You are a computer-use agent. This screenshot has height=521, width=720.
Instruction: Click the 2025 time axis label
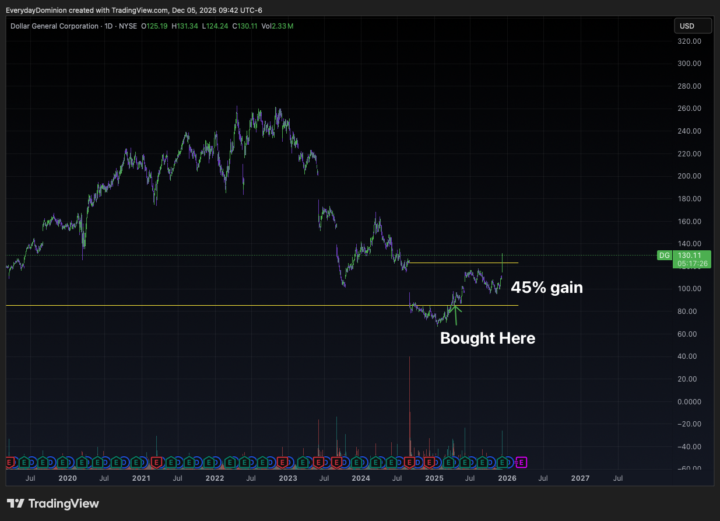(x=434, y=478)
